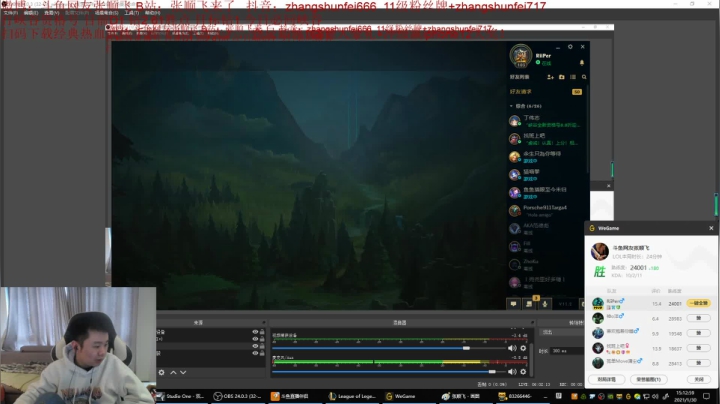720x404 pixels.
Task: Select offline friend ZhoGu in the friend list
Action: pos(546,264)
